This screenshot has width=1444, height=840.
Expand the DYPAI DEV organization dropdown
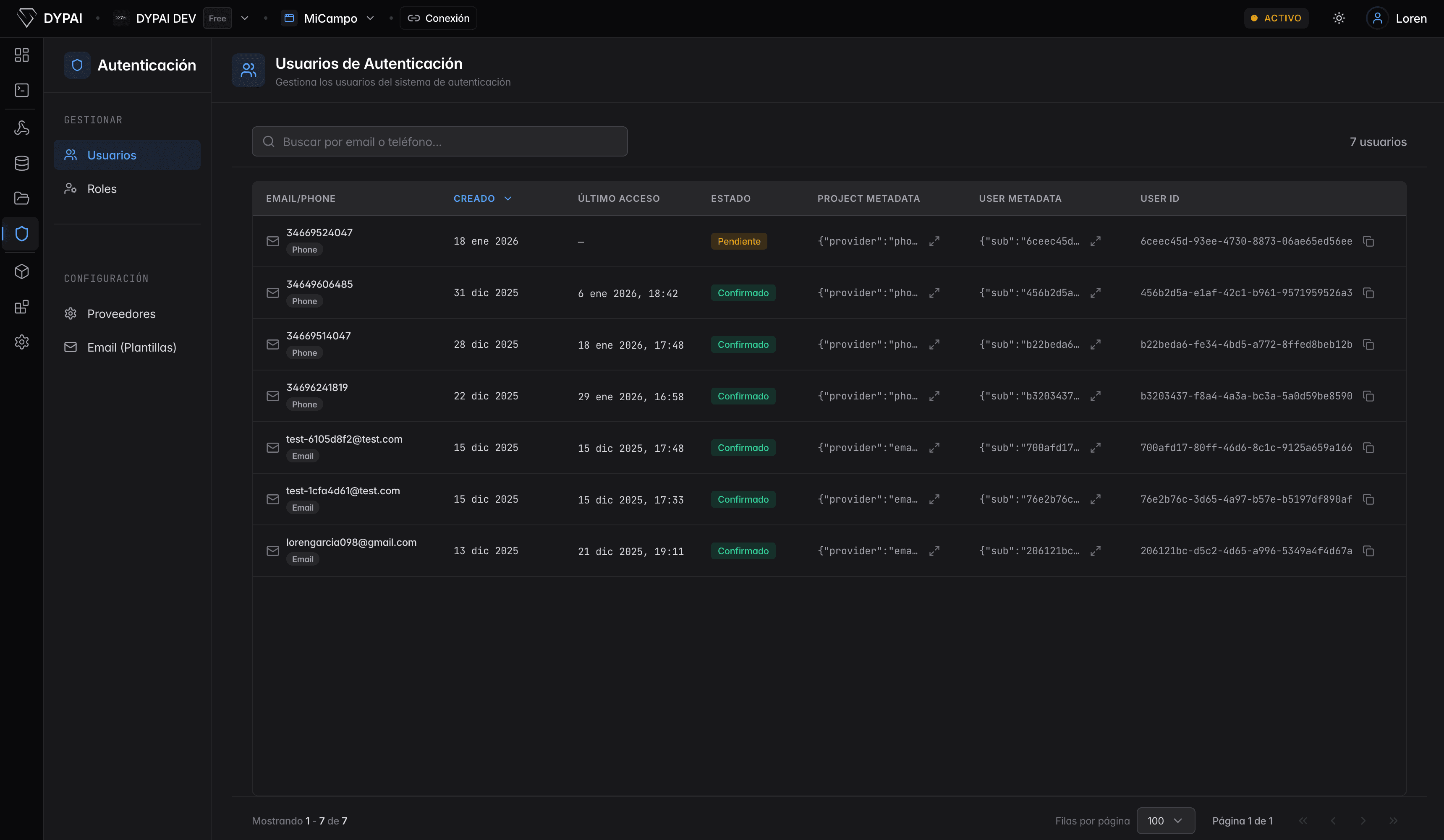[x=245, y=18]
